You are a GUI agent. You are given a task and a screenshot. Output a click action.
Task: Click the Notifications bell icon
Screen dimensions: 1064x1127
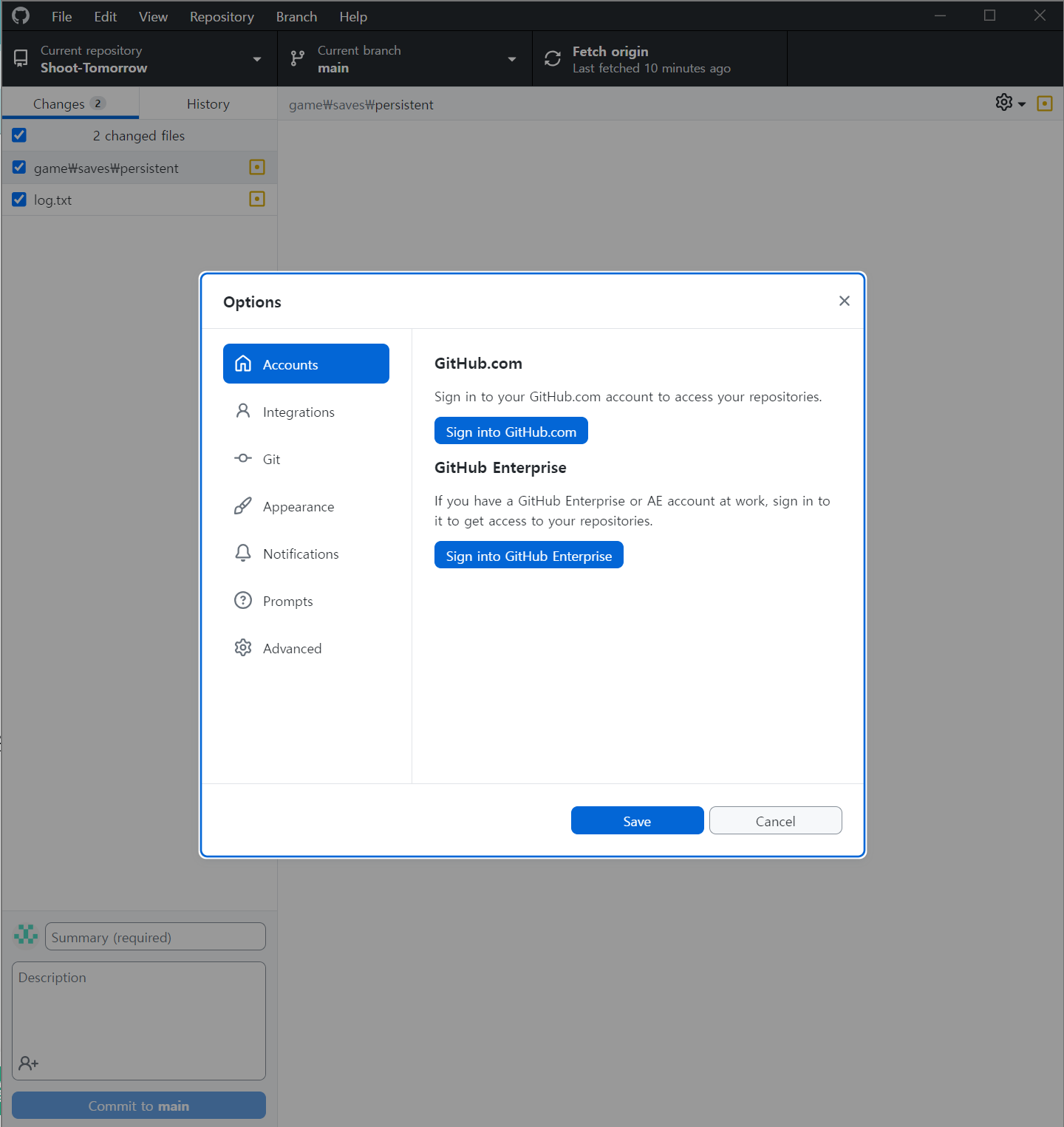[x=243, y=553]
